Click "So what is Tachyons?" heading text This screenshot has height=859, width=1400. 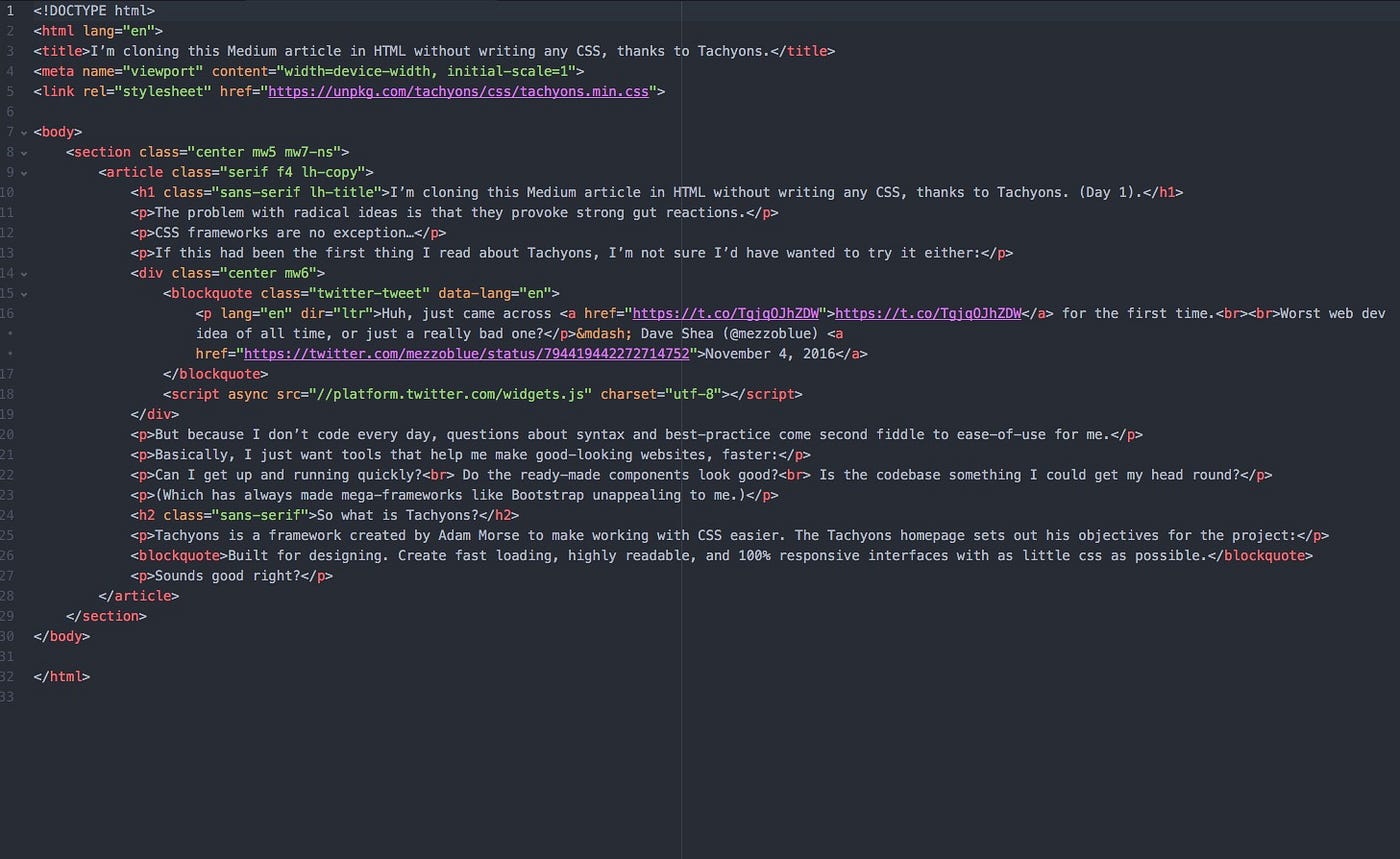tap(398, 515)
